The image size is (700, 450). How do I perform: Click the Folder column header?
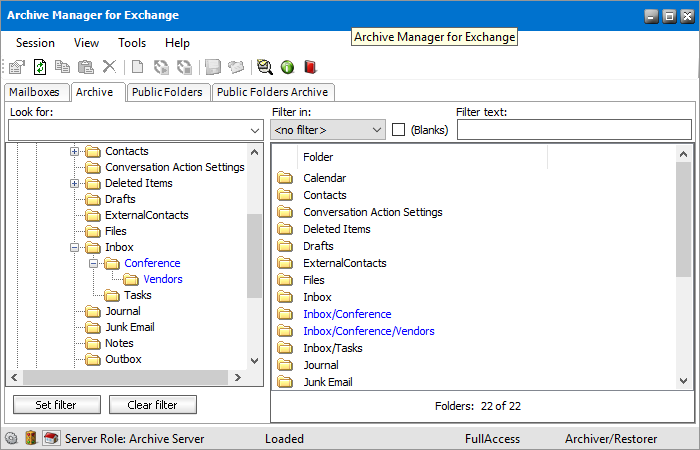click(422, 157)
